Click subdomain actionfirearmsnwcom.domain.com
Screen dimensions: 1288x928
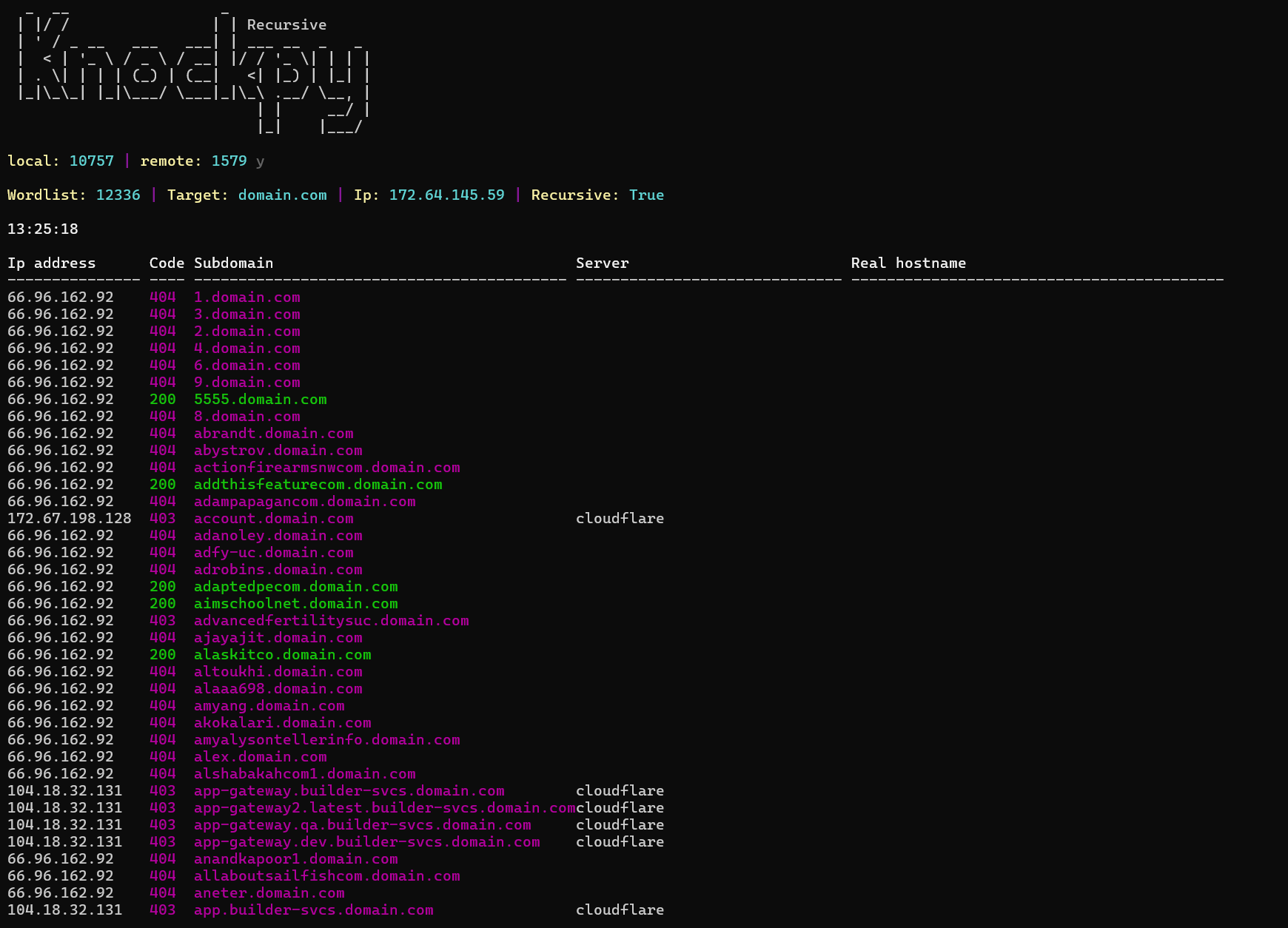(327, 467)
